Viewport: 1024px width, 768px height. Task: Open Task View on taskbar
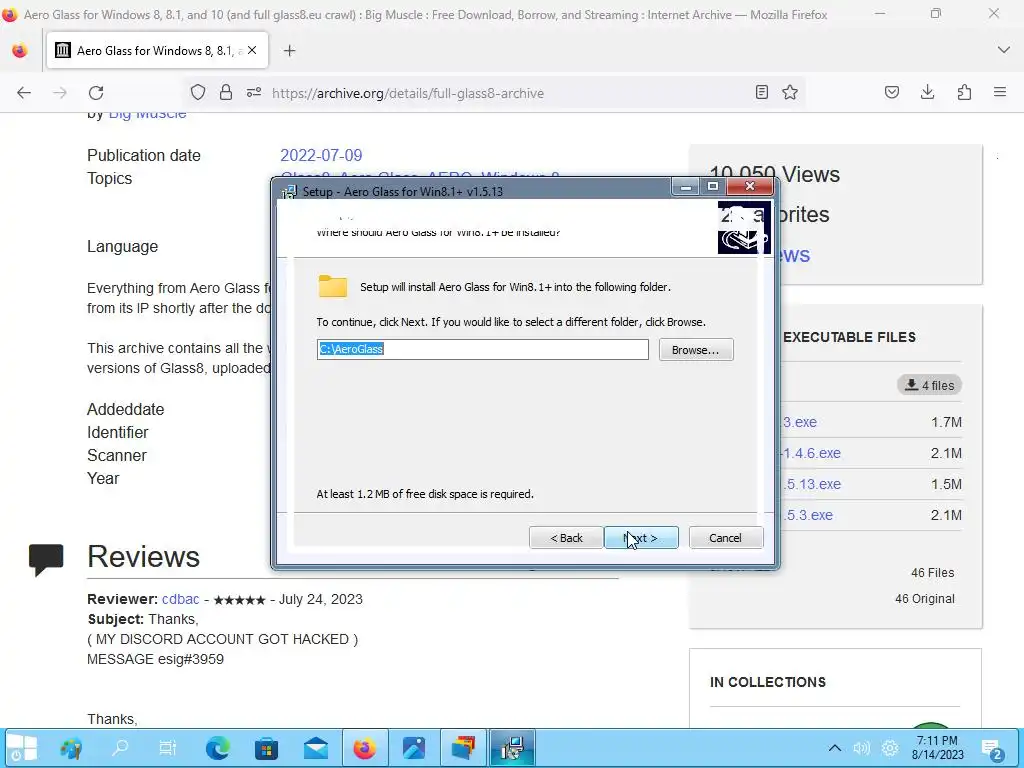click(x=168, y=748)
